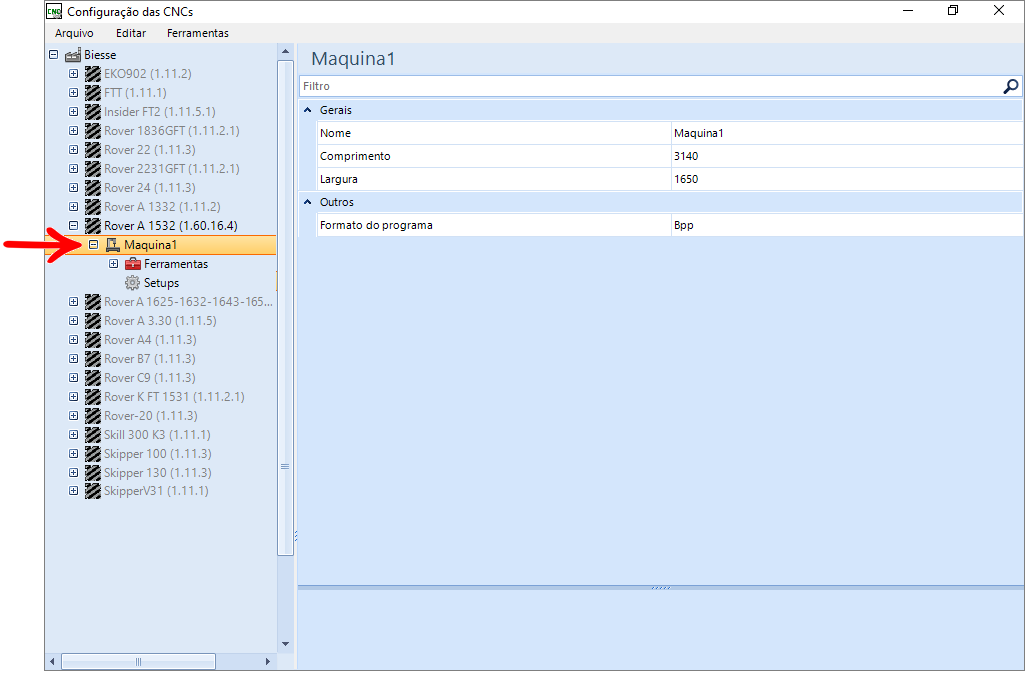
Task: Click the Rover K FT 1531 machine icon
Action: click(x=93, y=397)
